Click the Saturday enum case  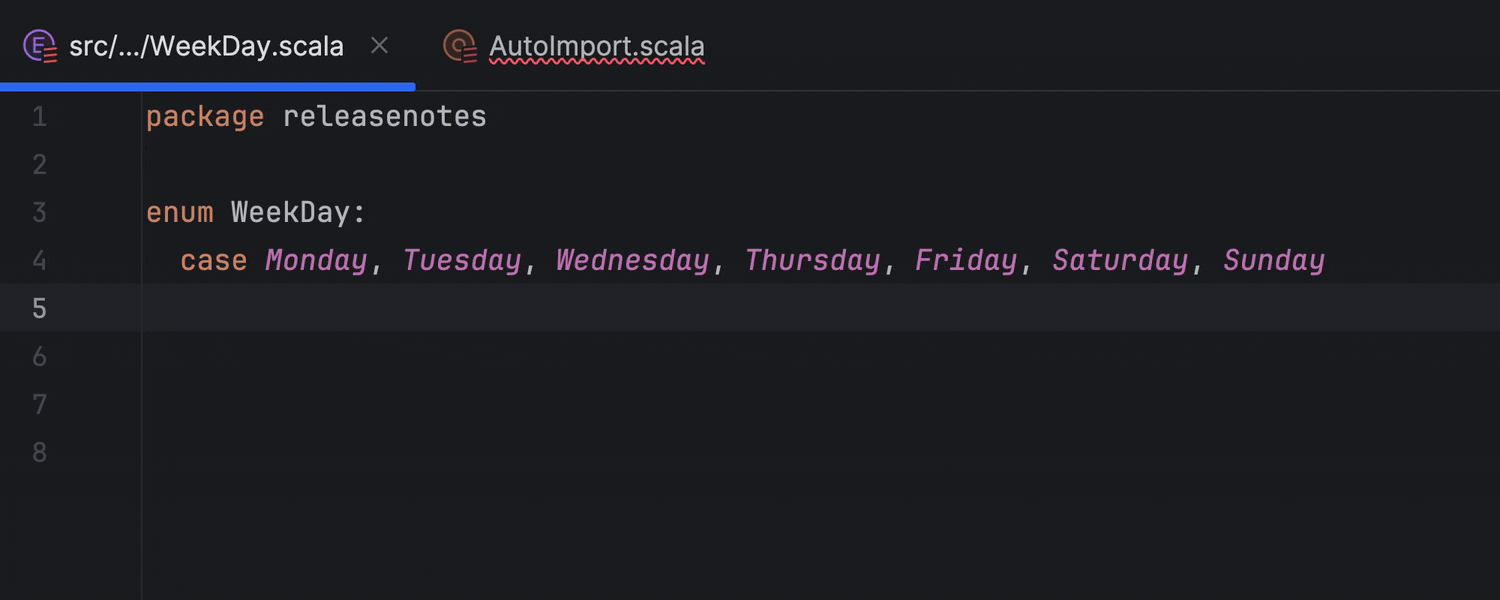click(x=1120, y=260)
